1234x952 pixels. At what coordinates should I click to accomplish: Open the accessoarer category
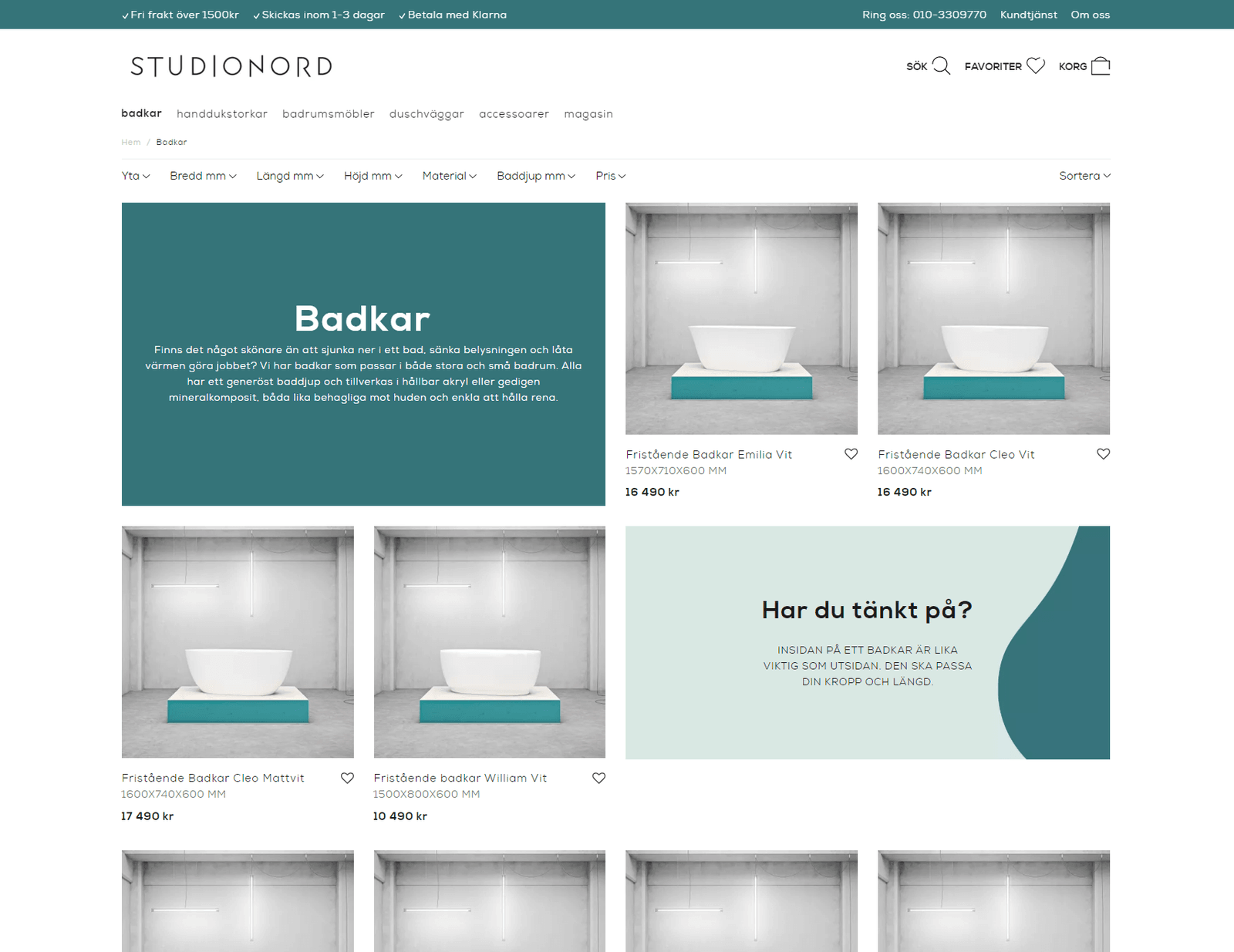pyautogui.click(x=514, y=114)
